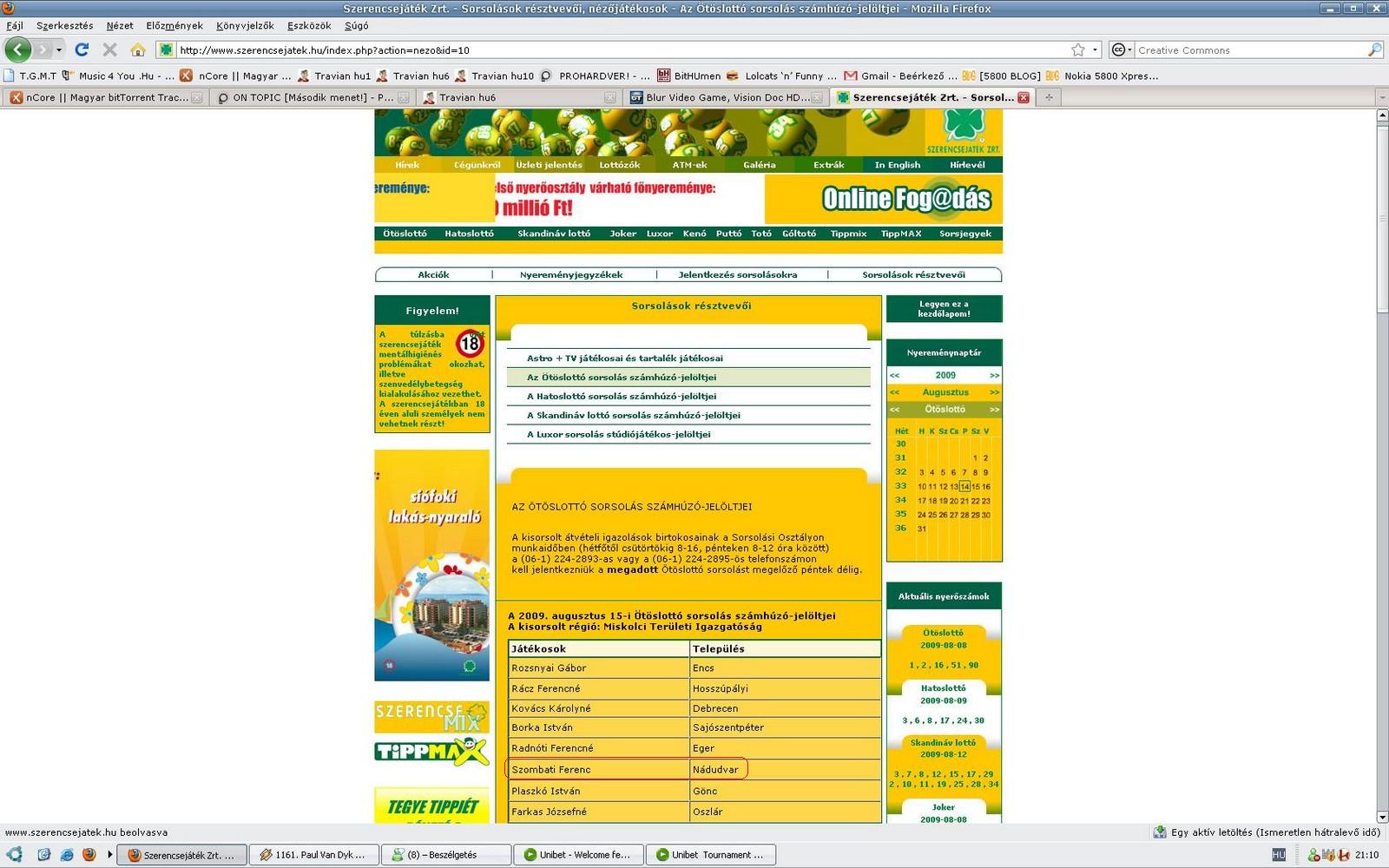Screen dimensions: 1389x868
Task: Open the Eszközök menu
Action: [x=309, y=25]
